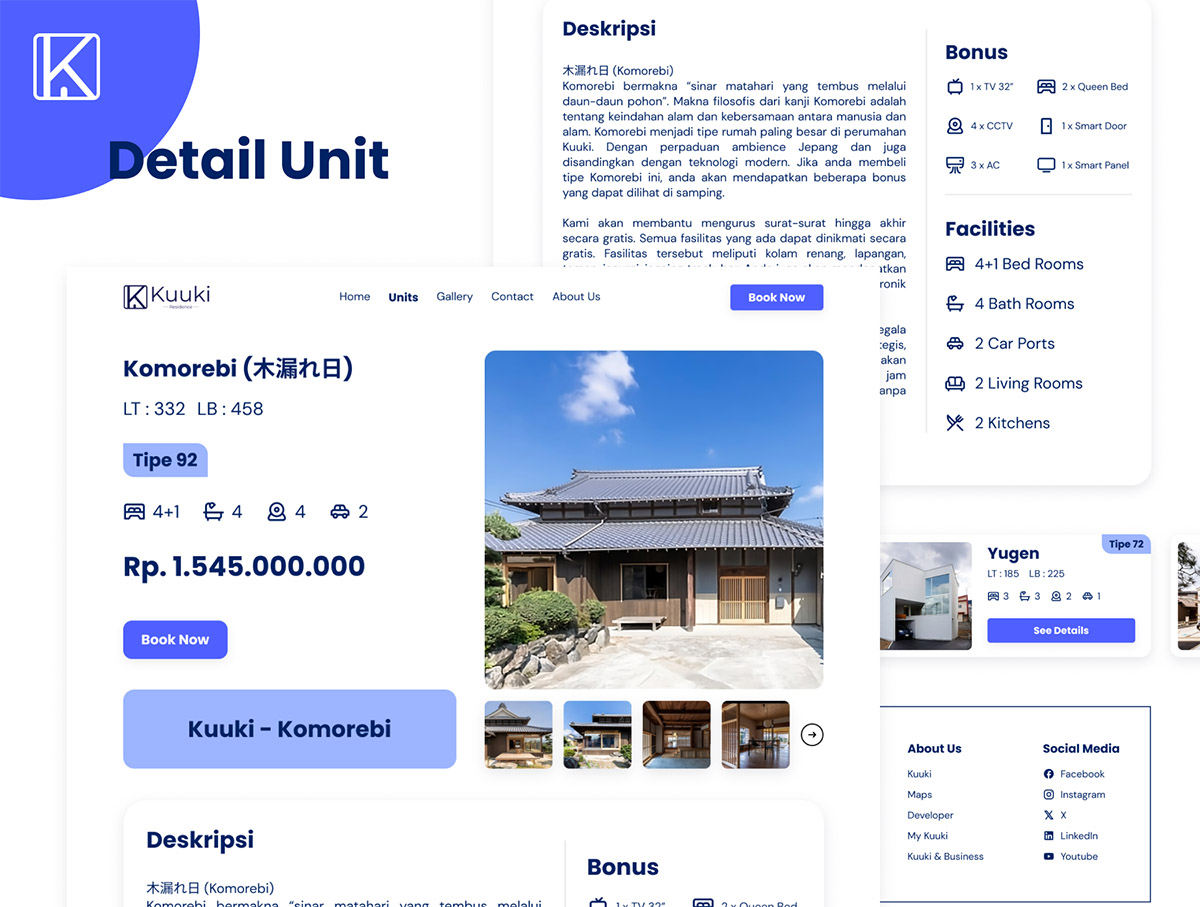Click the bed icon beside 4+1
1200x907 pixels.
tap(134, 512)
